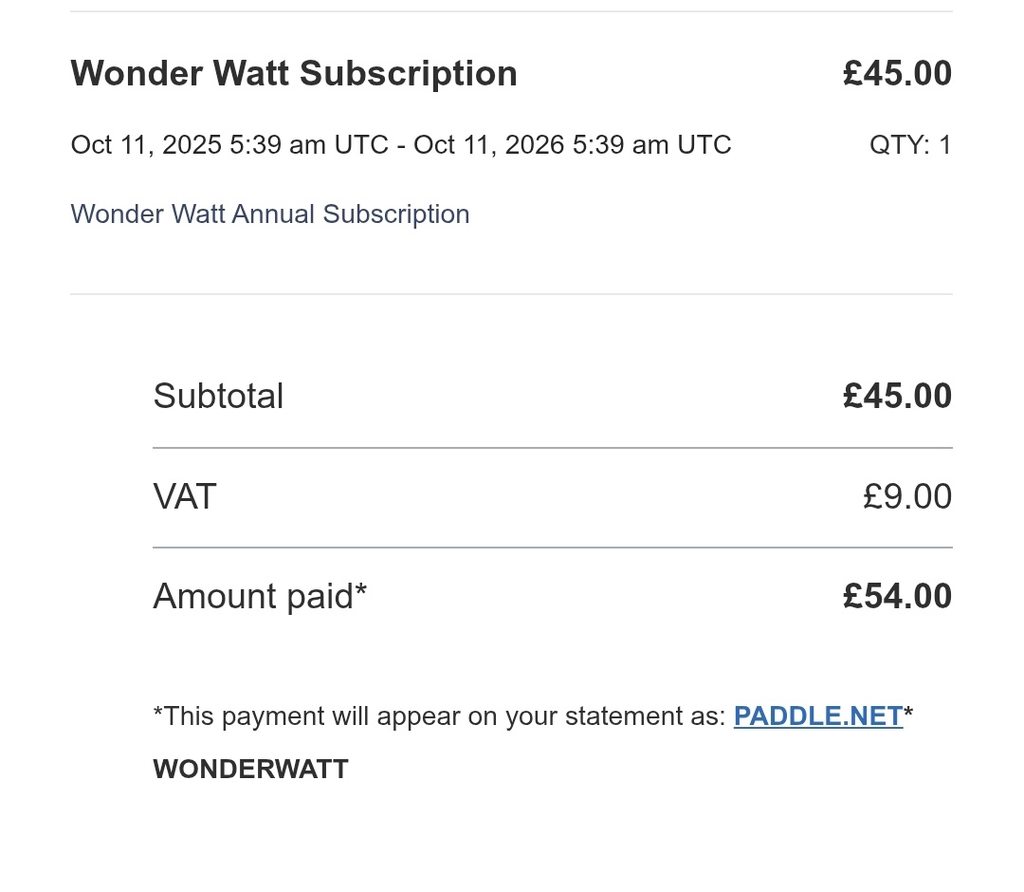The image size is (1024, 892).
Task: Click the 'This payment will appear' note
Action: coord(440,716)
